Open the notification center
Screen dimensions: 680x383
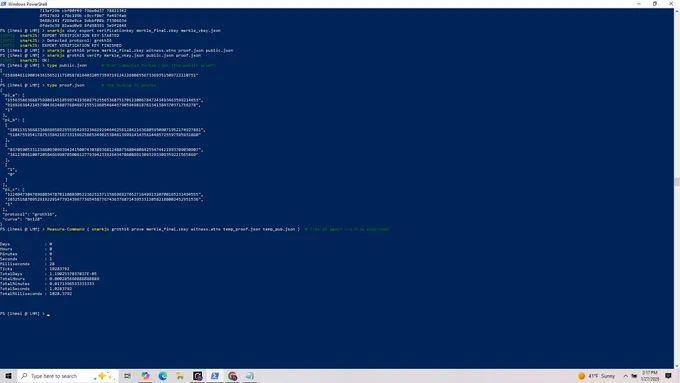(x=668, y=376)
